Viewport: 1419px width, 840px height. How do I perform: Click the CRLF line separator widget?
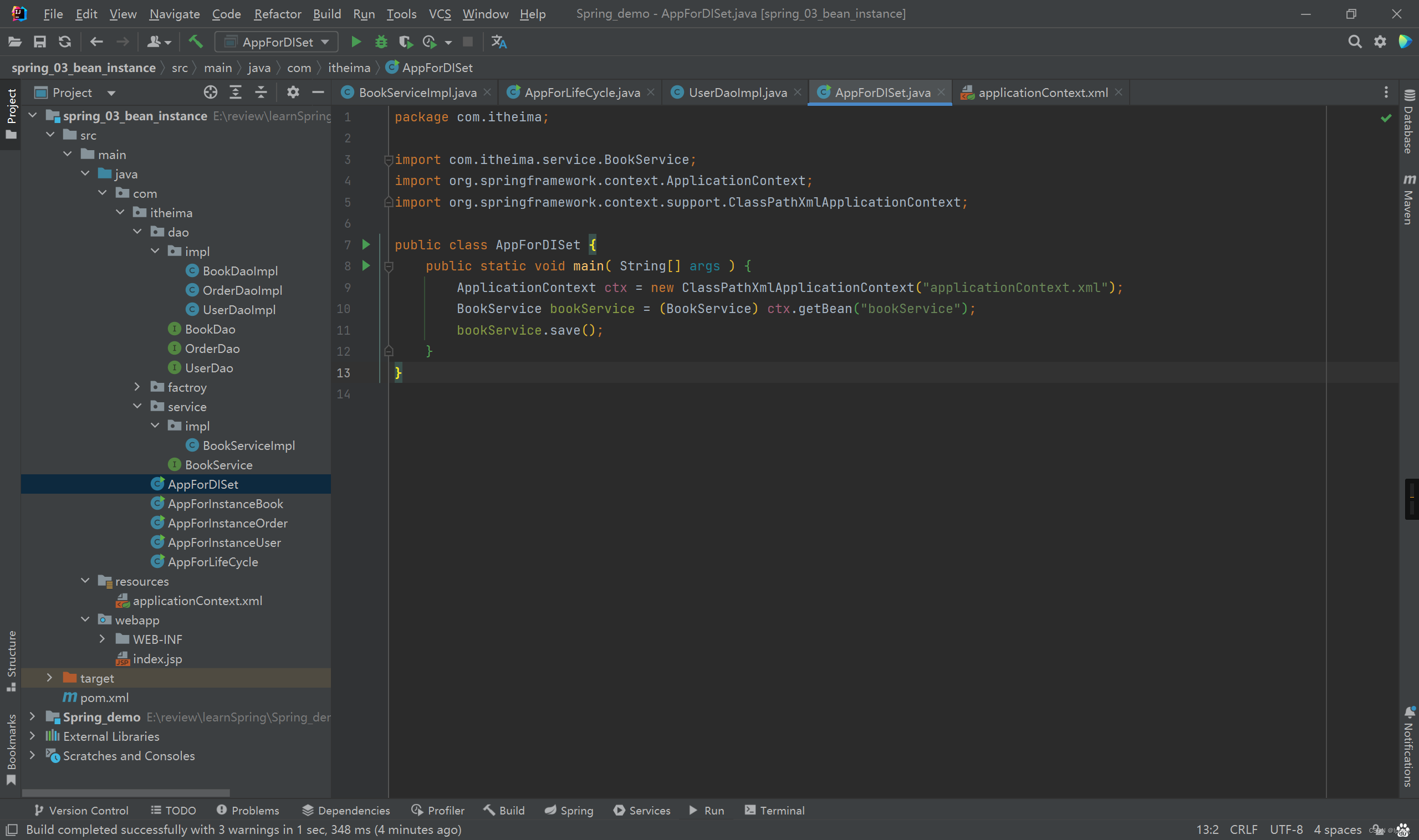click(x=1243, y=829)
